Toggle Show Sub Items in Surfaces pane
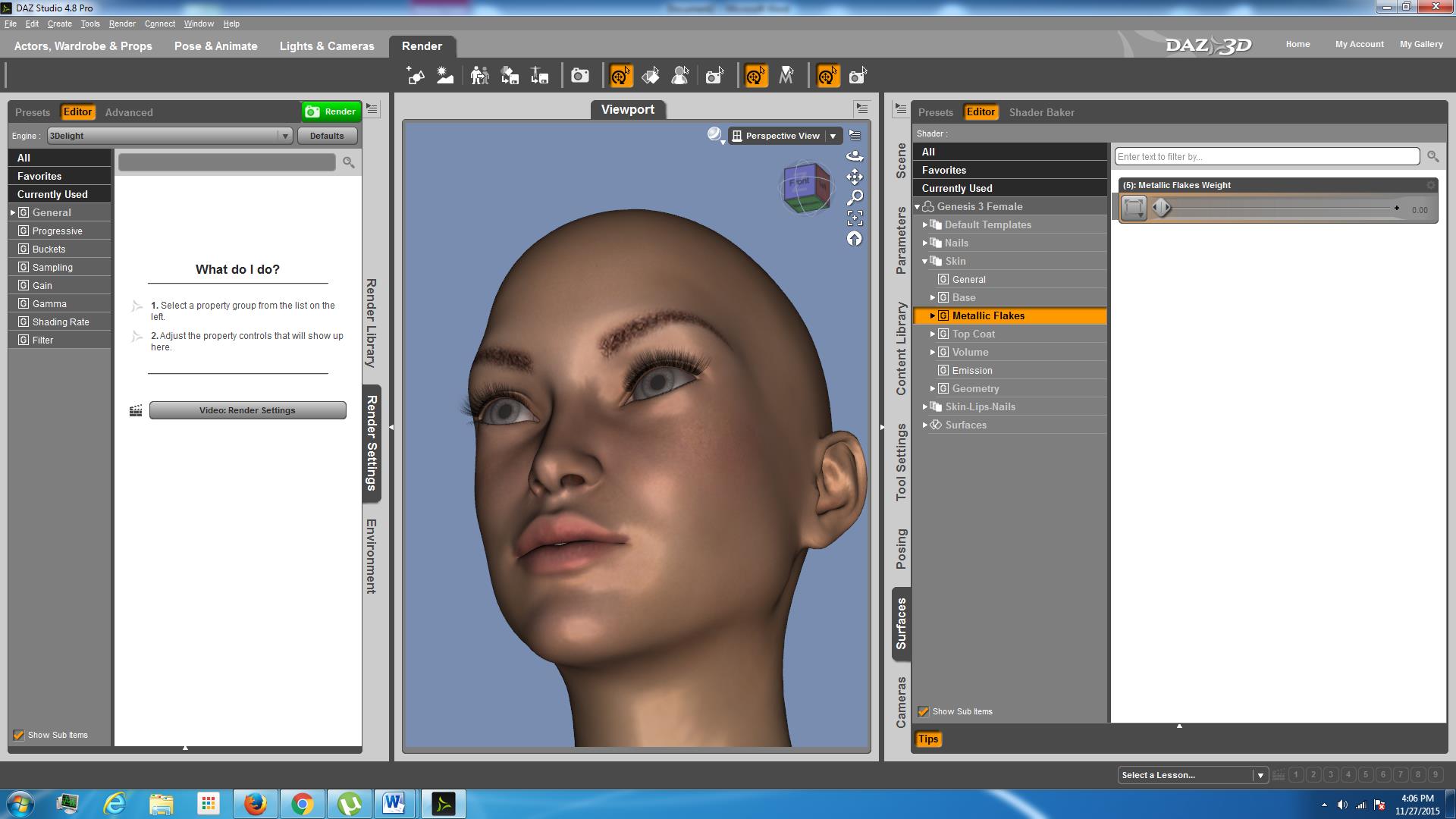 pos(923,711)
